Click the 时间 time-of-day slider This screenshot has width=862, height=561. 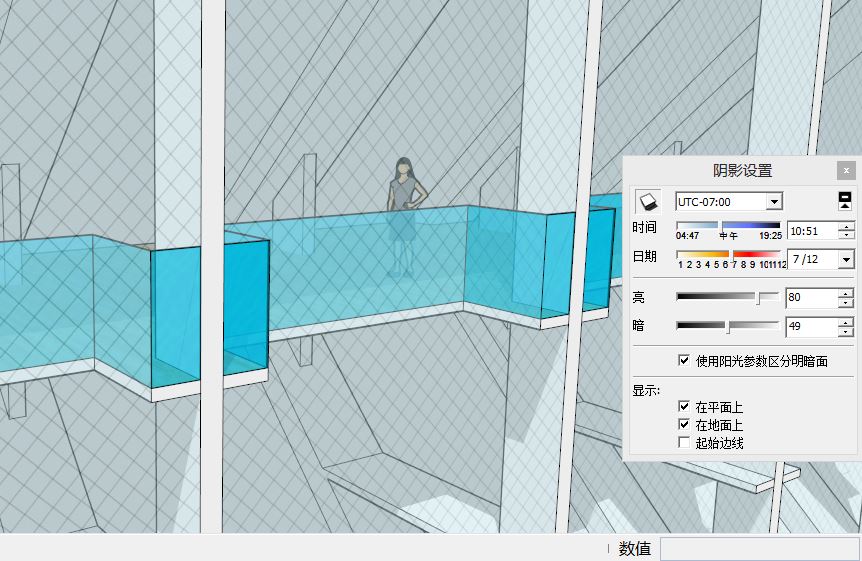click(x=728, y=227)
